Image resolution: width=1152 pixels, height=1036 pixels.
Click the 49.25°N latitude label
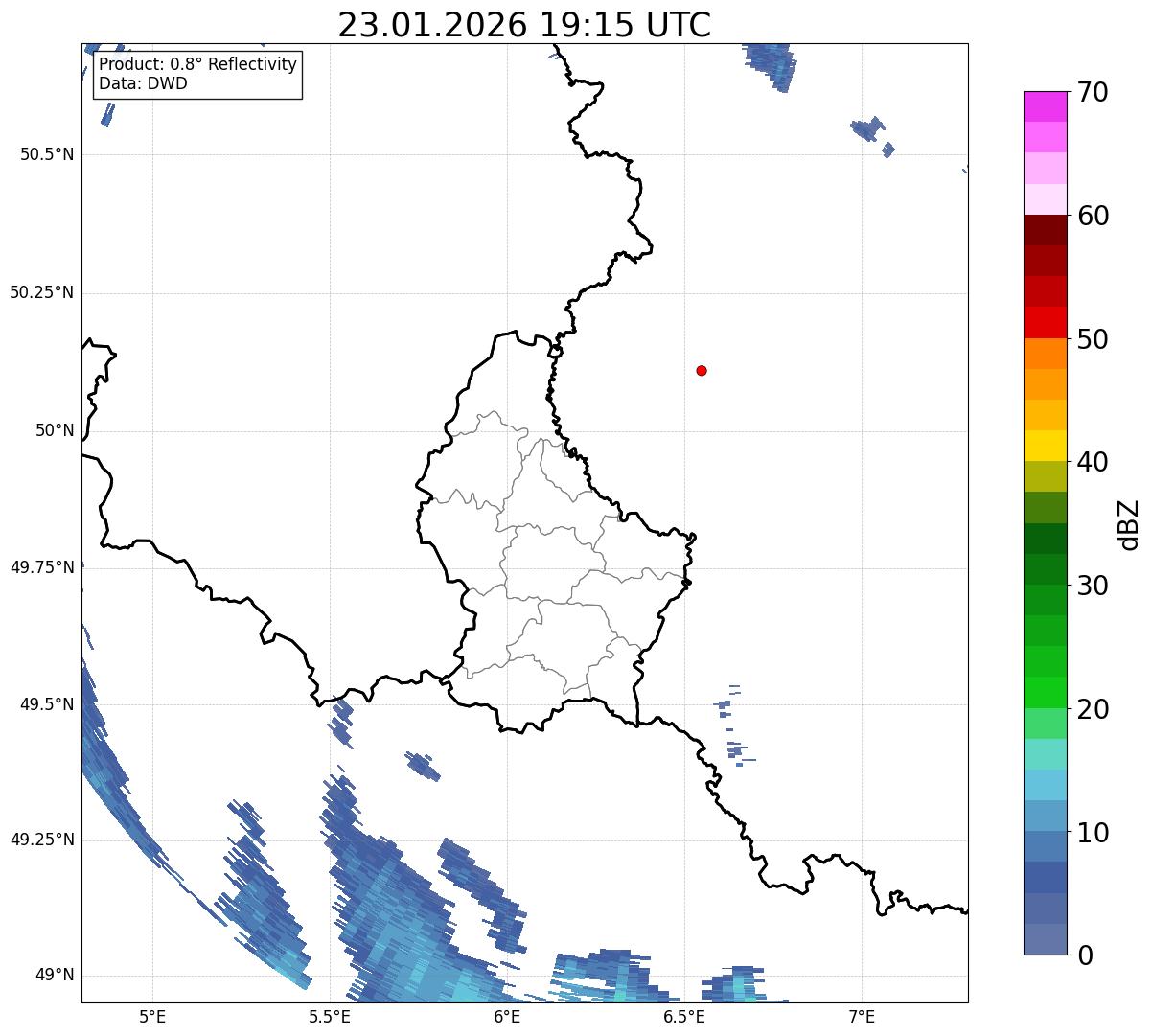click(42, 840)
